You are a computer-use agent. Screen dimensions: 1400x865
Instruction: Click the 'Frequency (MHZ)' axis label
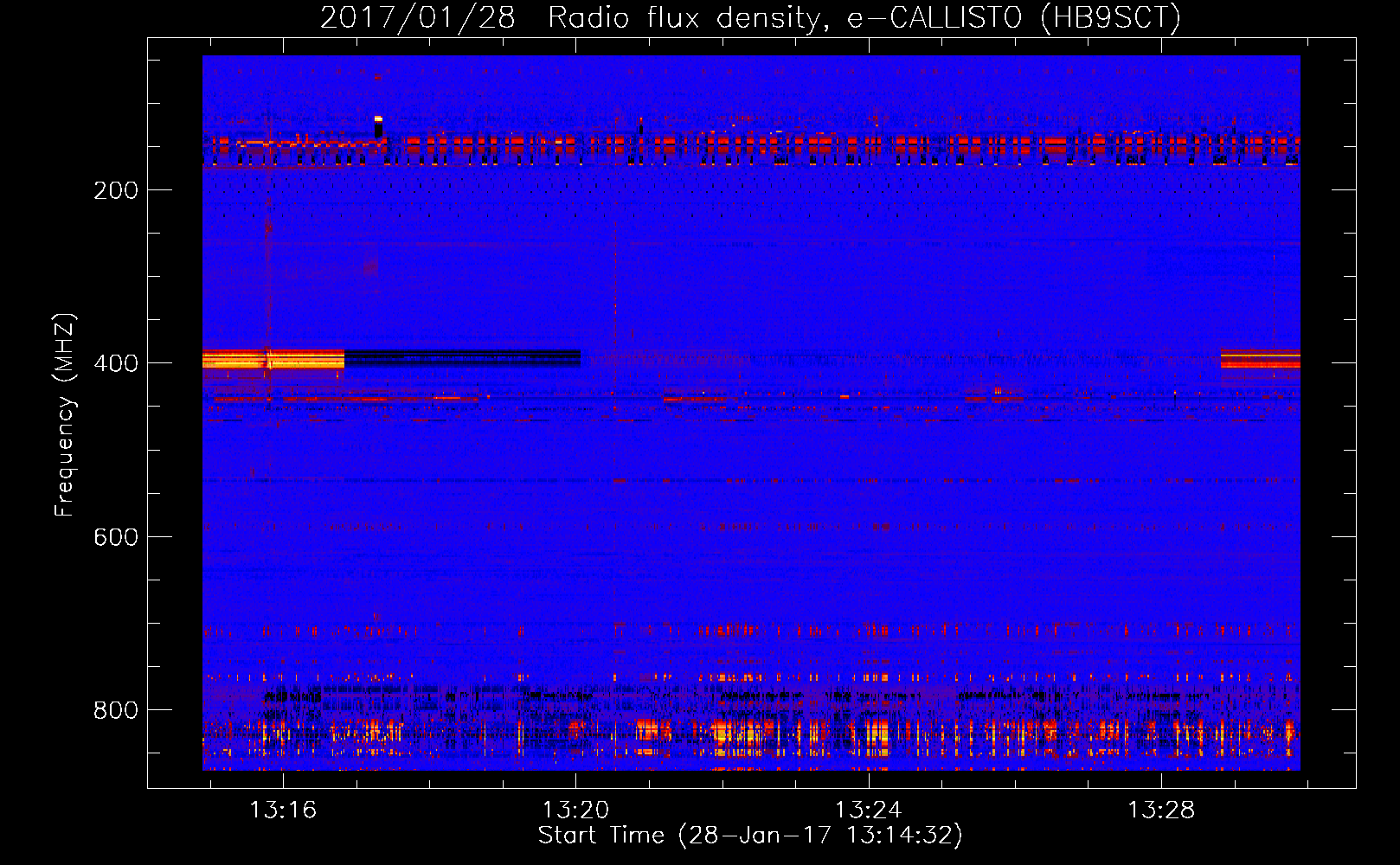click(x=64, y=415)
